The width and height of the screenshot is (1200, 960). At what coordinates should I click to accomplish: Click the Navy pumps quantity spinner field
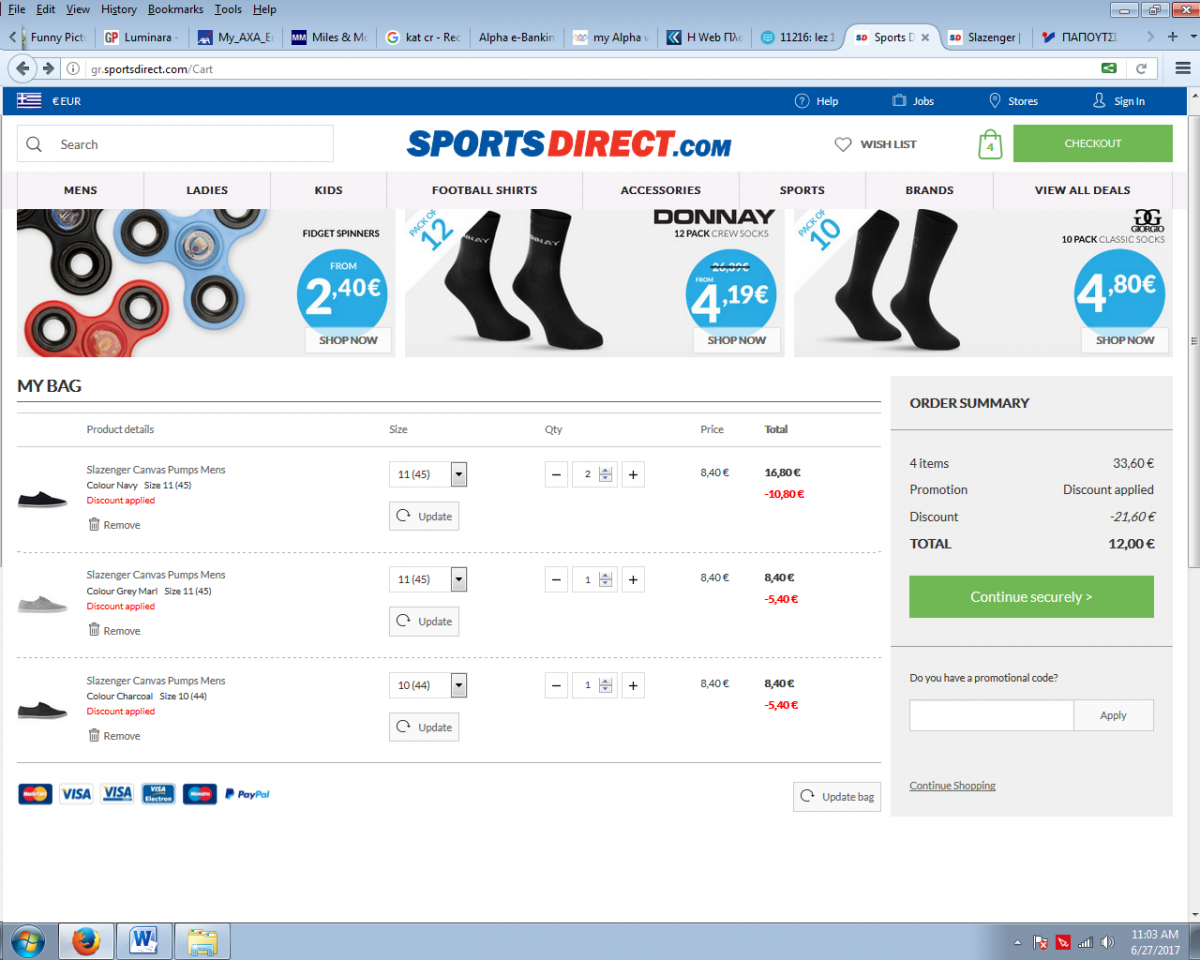point(594,474)
